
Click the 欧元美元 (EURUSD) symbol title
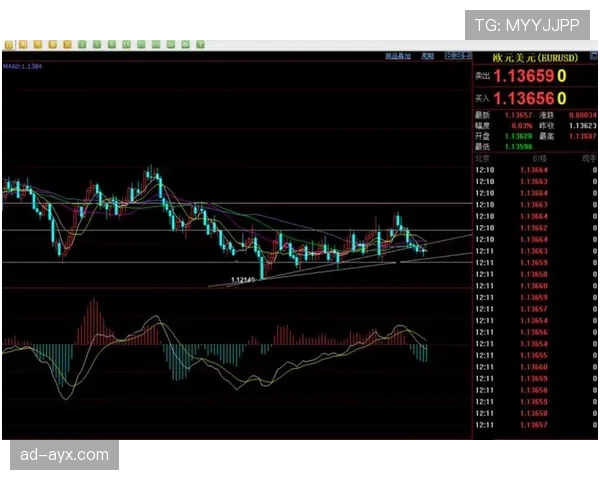[x=534, y=59]
